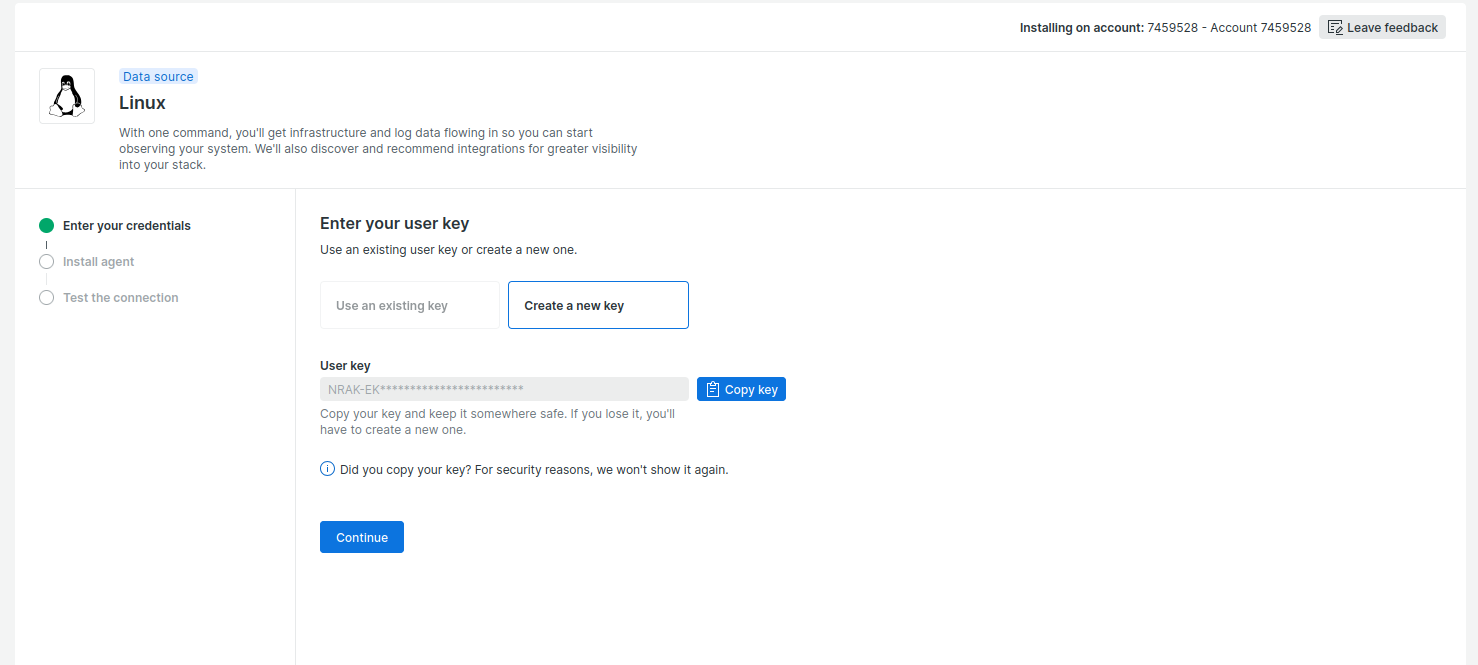
Task: Click the empty circle next to Install agent
Action: point(46,262)
